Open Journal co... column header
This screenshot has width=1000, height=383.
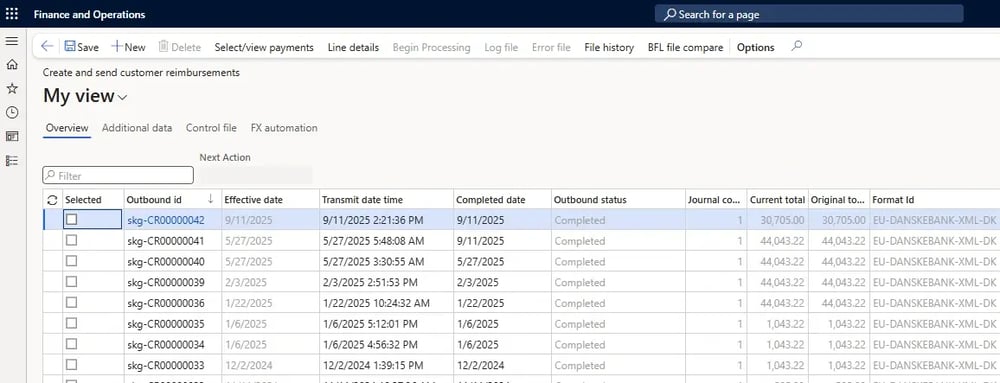point(715,199)
